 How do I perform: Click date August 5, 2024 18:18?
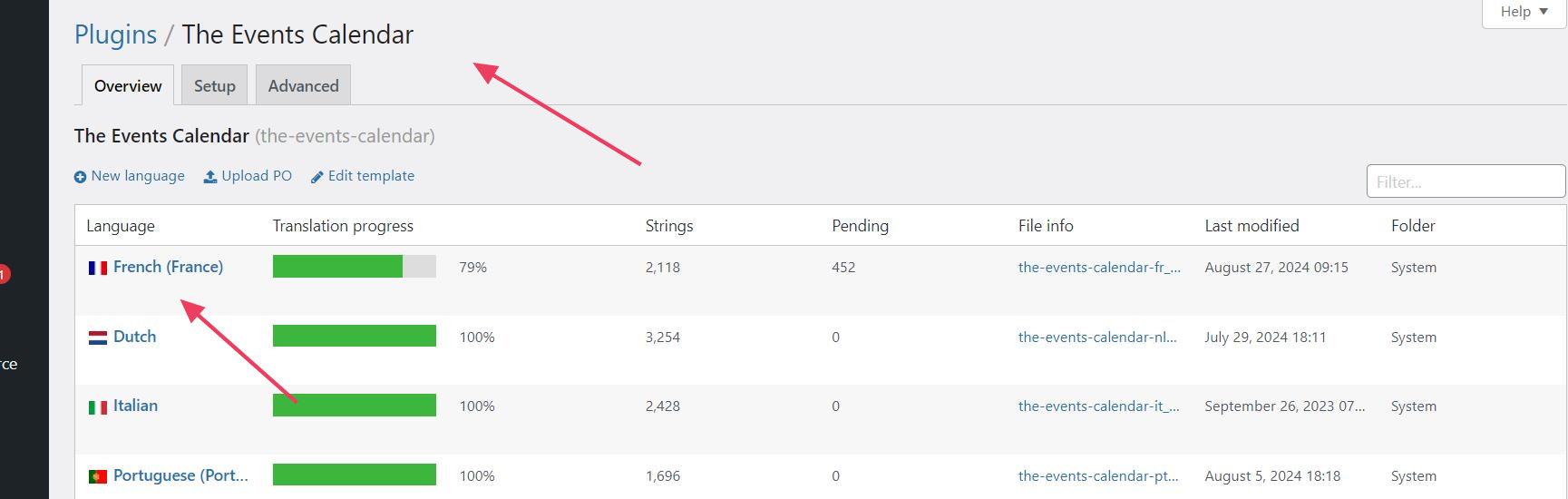coord(1272,476)
